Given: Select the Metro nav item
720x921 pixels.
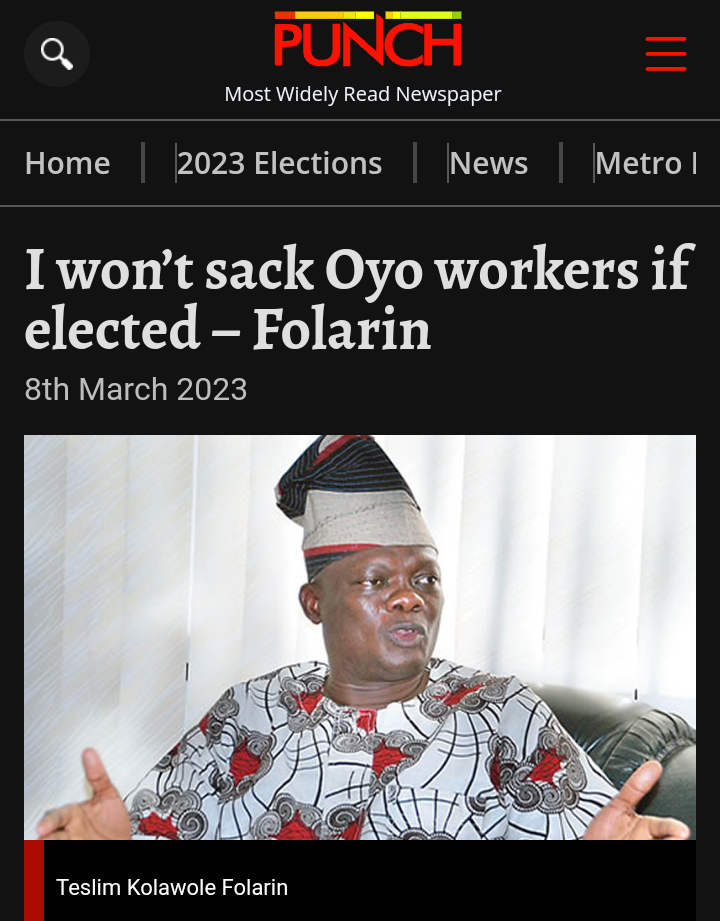Looking at the screenshot, I should point(638,163).
